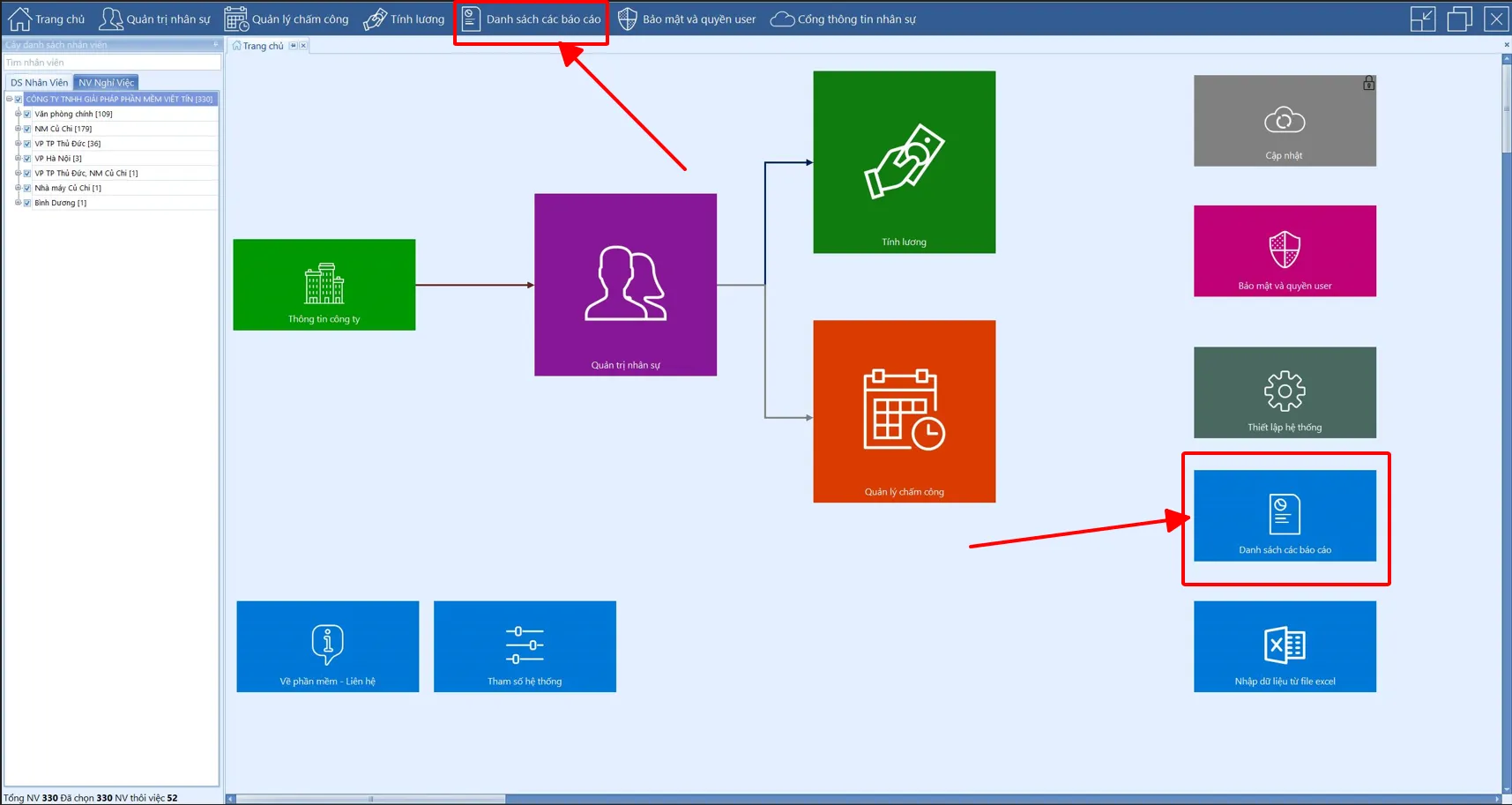Viewport: 1512px width, 805px height.
Task: Open Quản trị nhân sự in the top menu
Action: click(x=155, y=19)
